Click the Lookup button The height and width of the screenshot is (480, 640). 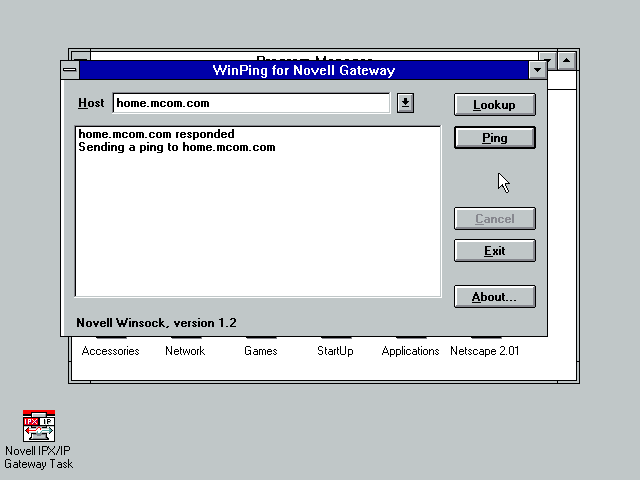pyautogui.click(x=495, y=105)
